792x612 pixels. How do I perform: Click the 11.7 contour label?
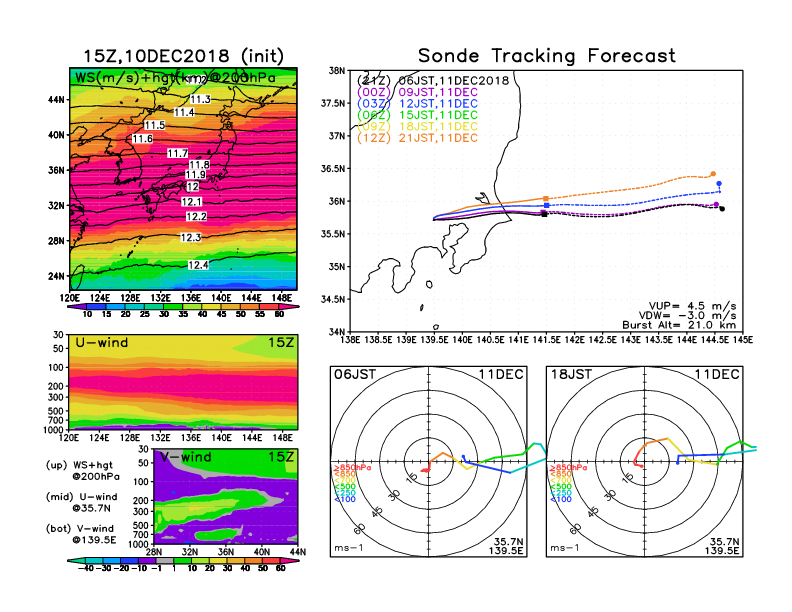178,153
